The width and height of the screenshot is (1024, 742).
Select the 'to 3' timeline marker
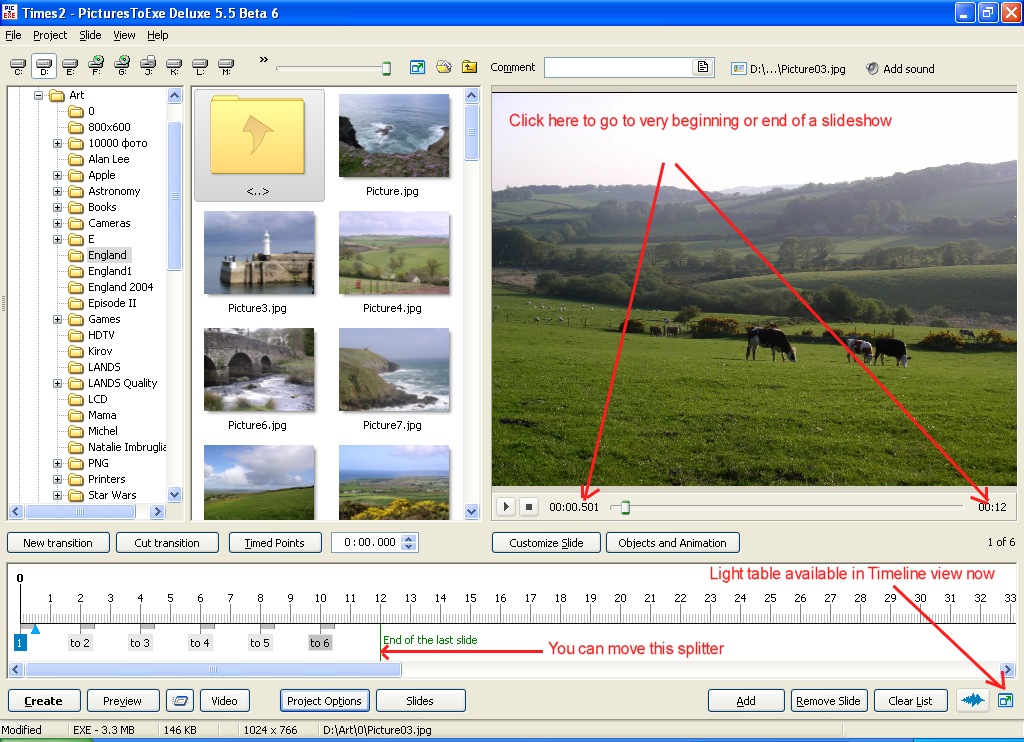(x=140, y=643)
